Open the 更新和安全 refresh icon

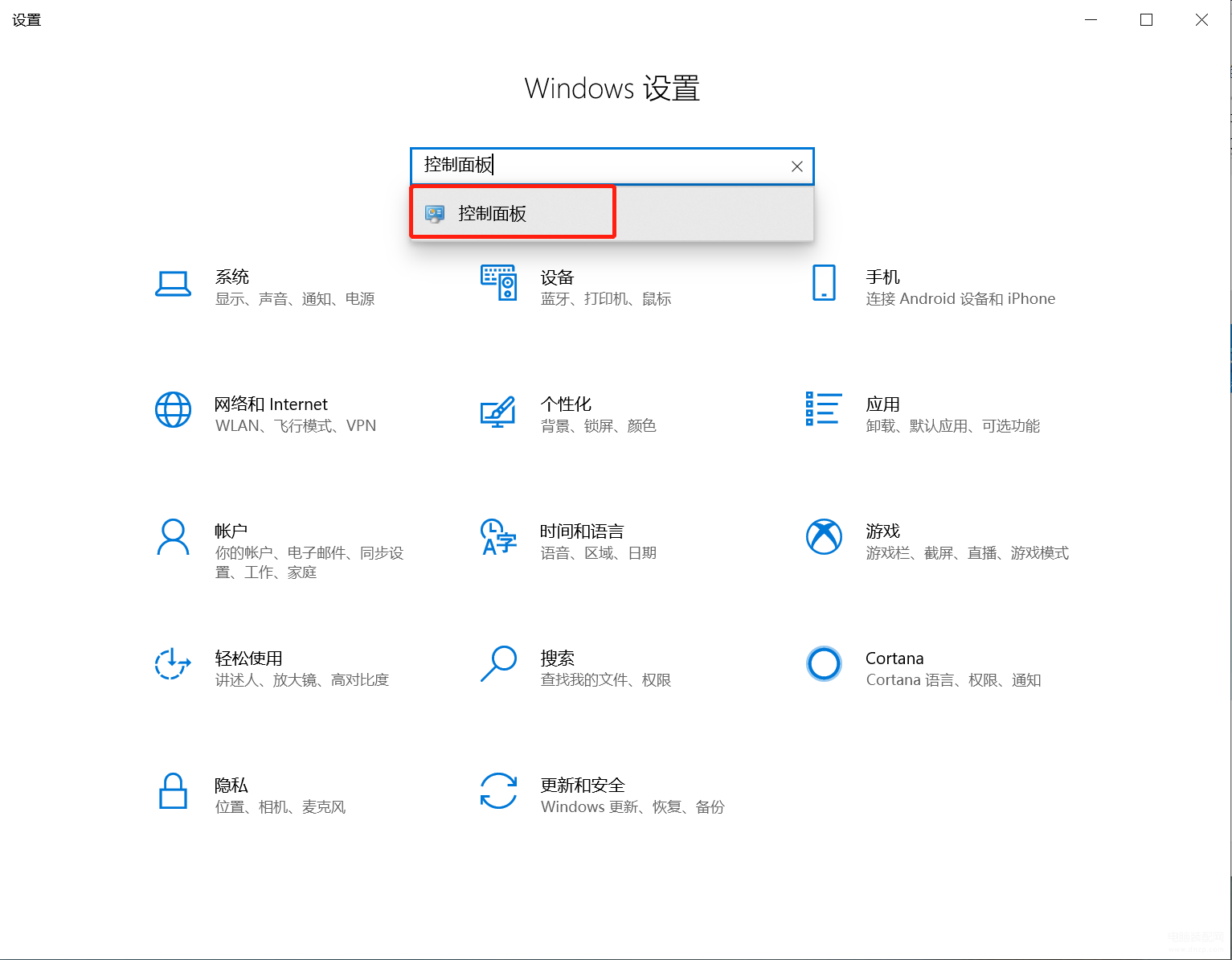point(498,791)
